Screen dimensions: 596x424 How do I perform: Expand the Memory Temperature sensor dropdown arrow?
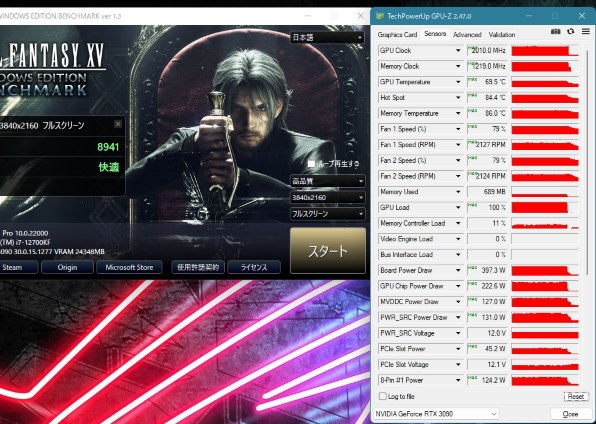(458, 113)
